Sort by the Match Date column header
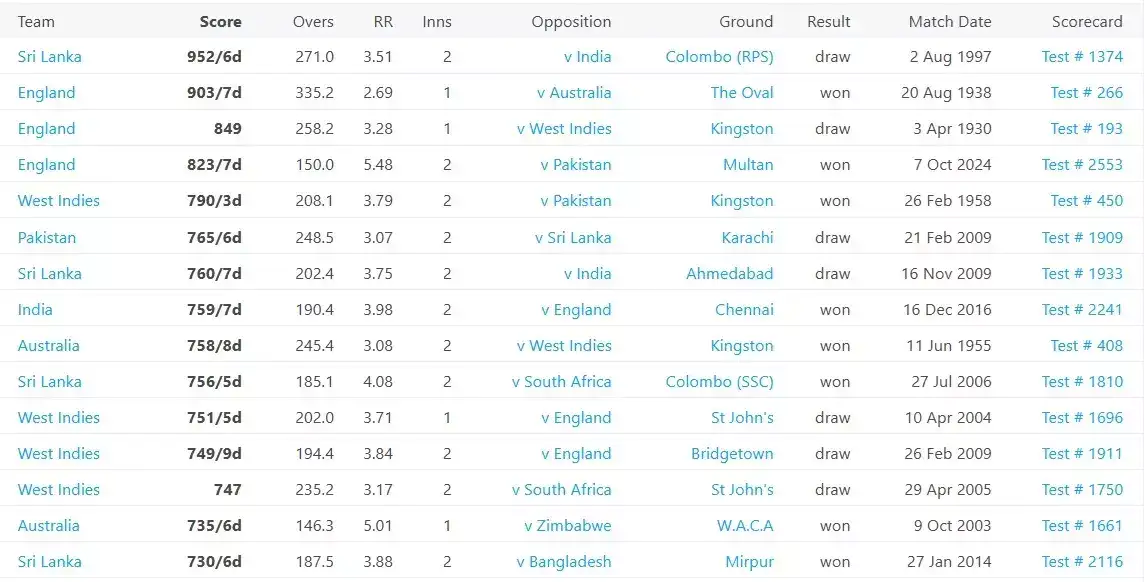 (948, 21)
